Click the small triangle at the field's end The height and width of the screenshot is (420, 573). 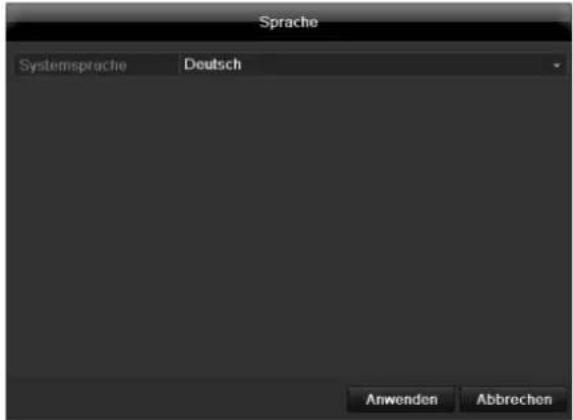click(x=556, y=65)
